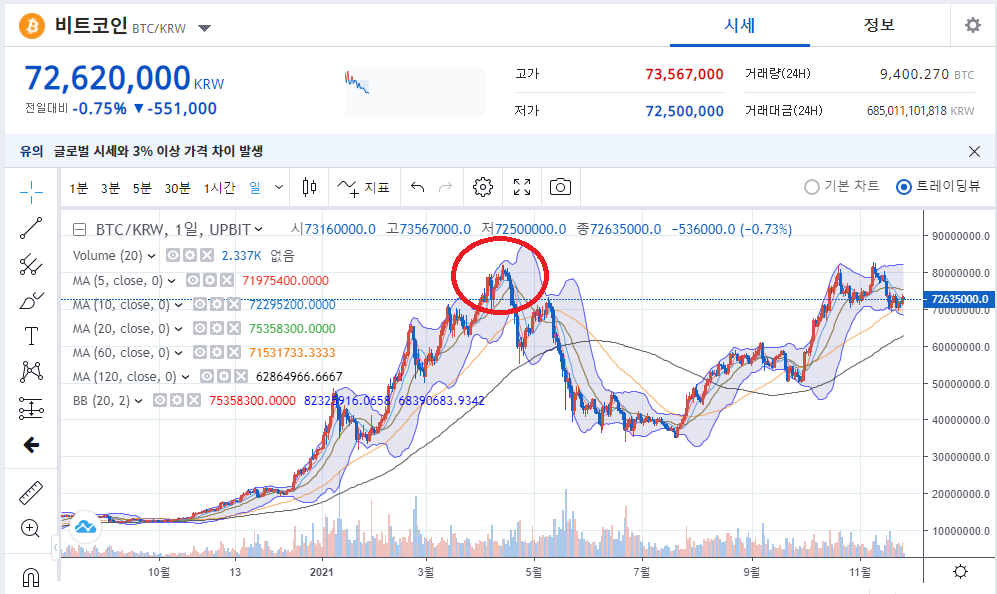Viewport: 997px width, 594px height.
Task: Click the Bitcoin logo icon
Action: [32, 26]
